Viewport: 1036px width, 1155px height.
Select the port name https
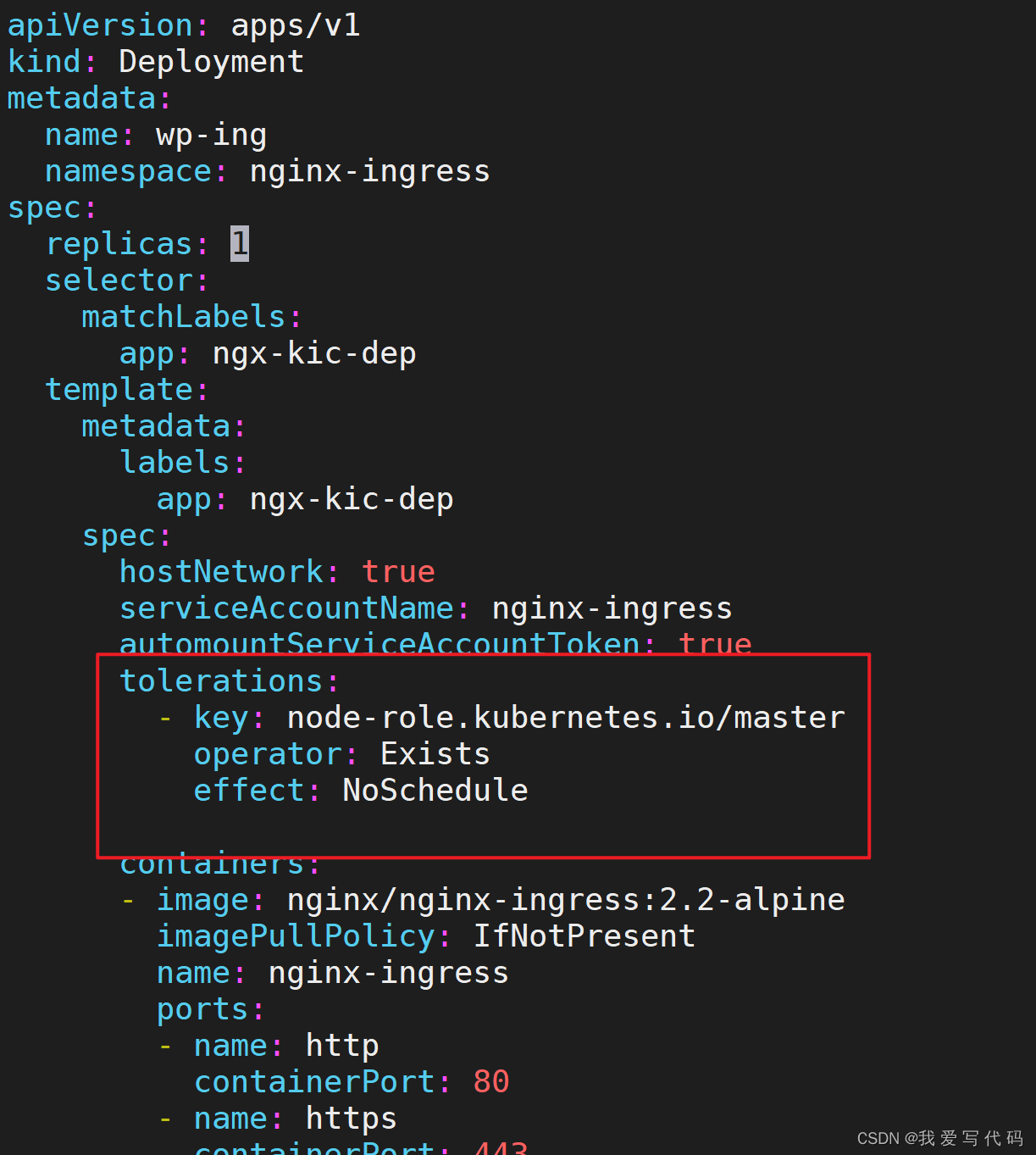[x=350, y=1118]
